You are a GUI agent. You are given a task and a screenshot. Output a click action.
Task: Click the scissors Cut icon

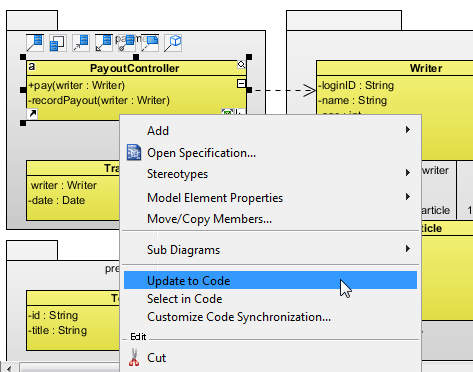134,357
